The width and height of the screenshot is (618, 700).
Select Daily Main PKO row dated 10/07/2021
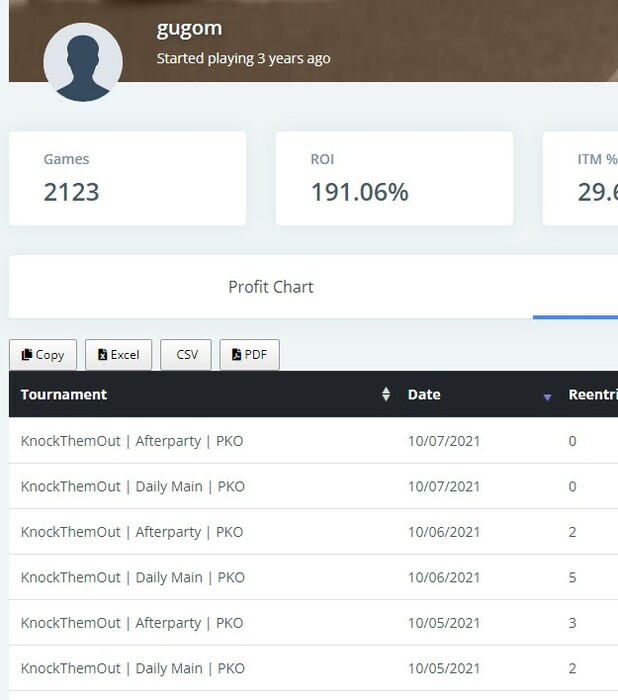click(132, 487)
